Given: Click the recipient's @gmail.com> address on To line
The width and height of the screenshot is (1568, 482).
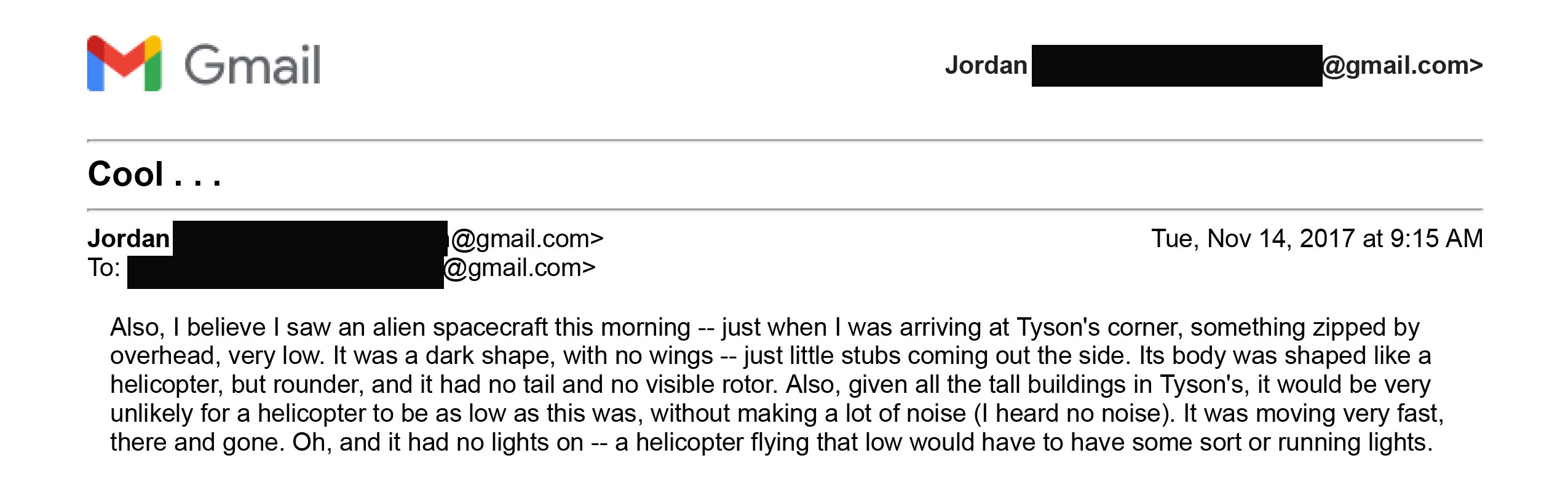Looking at the screenshot, I should pyautogui.click(x=520, y=268).
